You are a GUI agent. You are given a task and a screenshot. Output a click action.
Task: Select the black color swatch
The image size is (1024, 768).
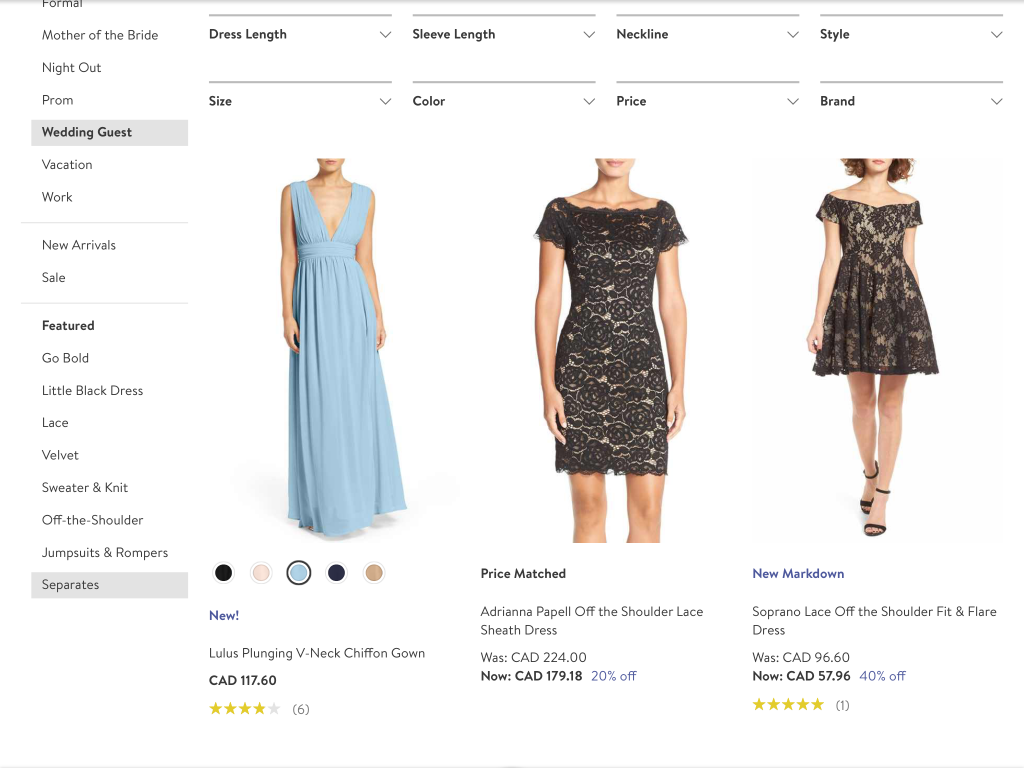pos(224,573)
